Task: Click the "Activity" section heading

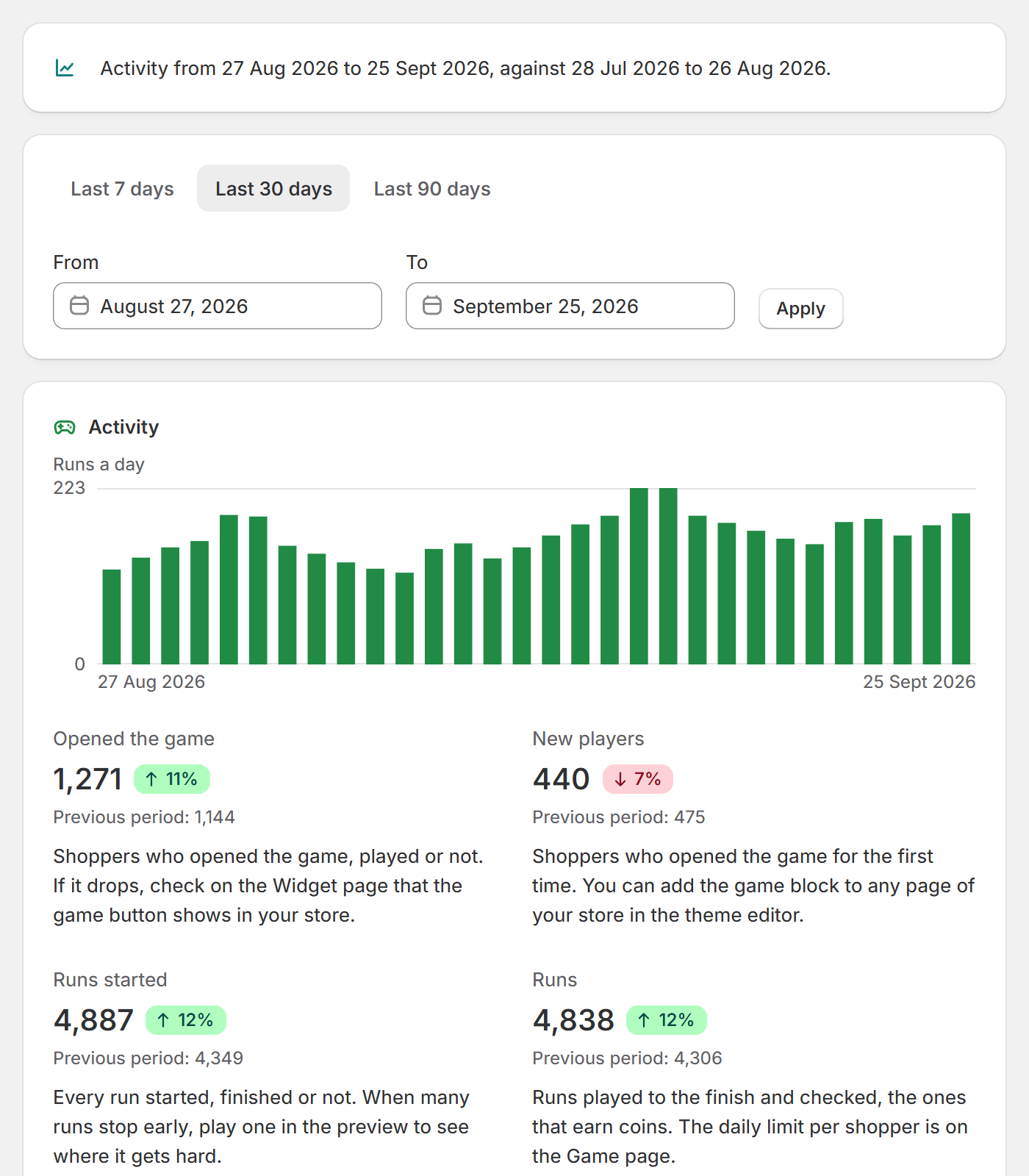Action: (123, 427)
